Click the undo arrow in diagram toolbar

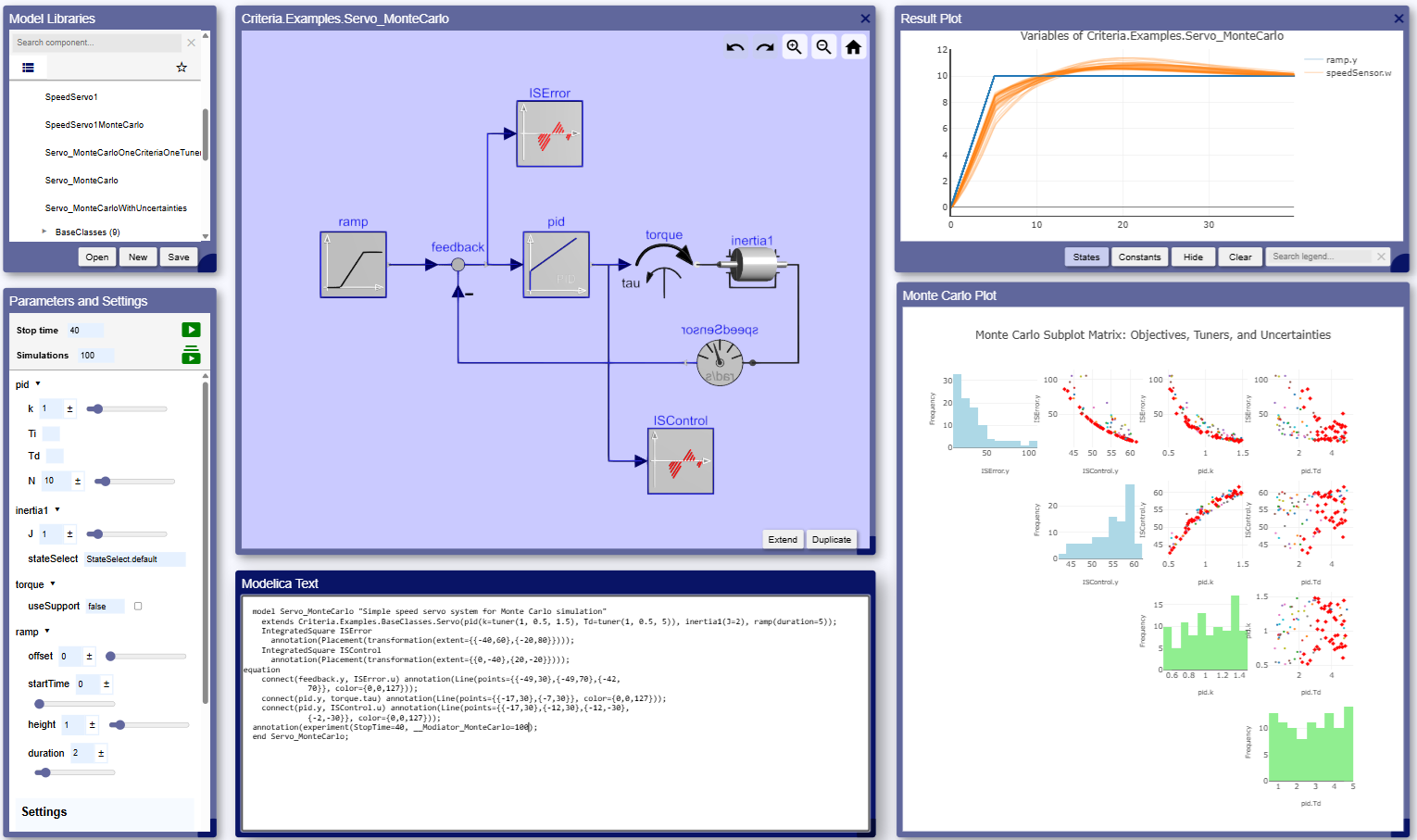pos(735,47)
